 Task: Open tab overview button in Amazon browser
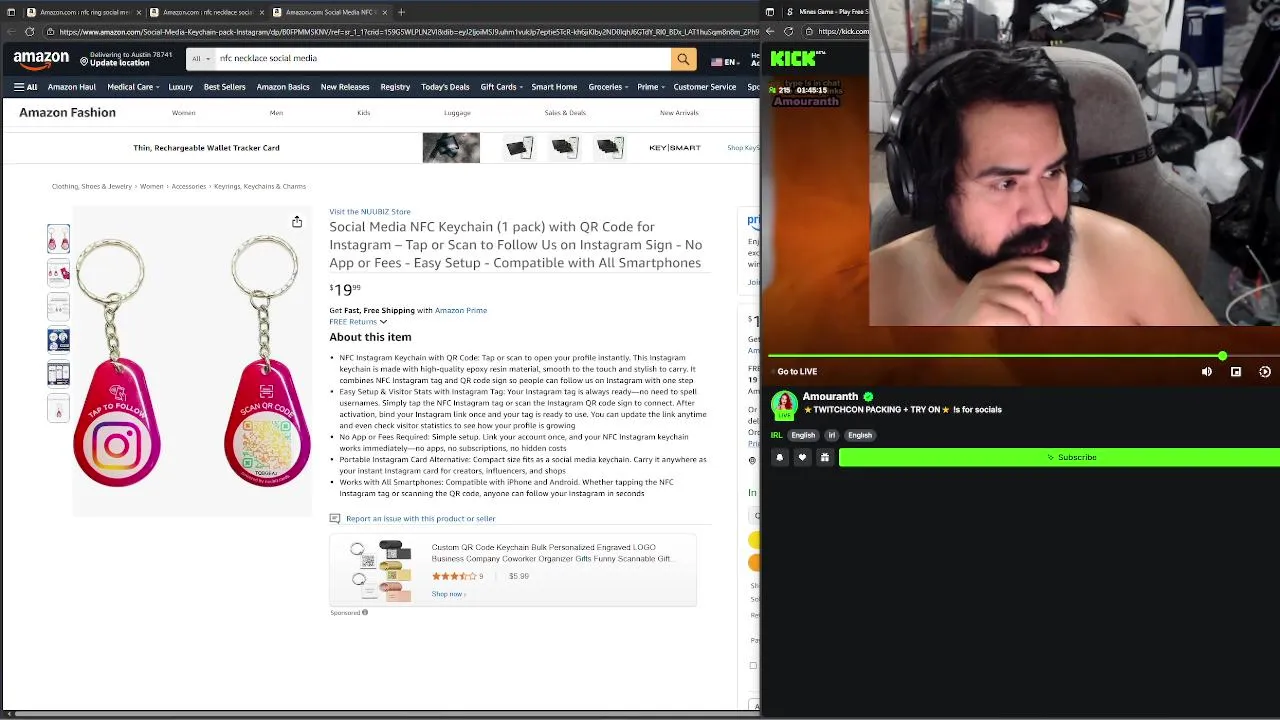pos(11,12)
